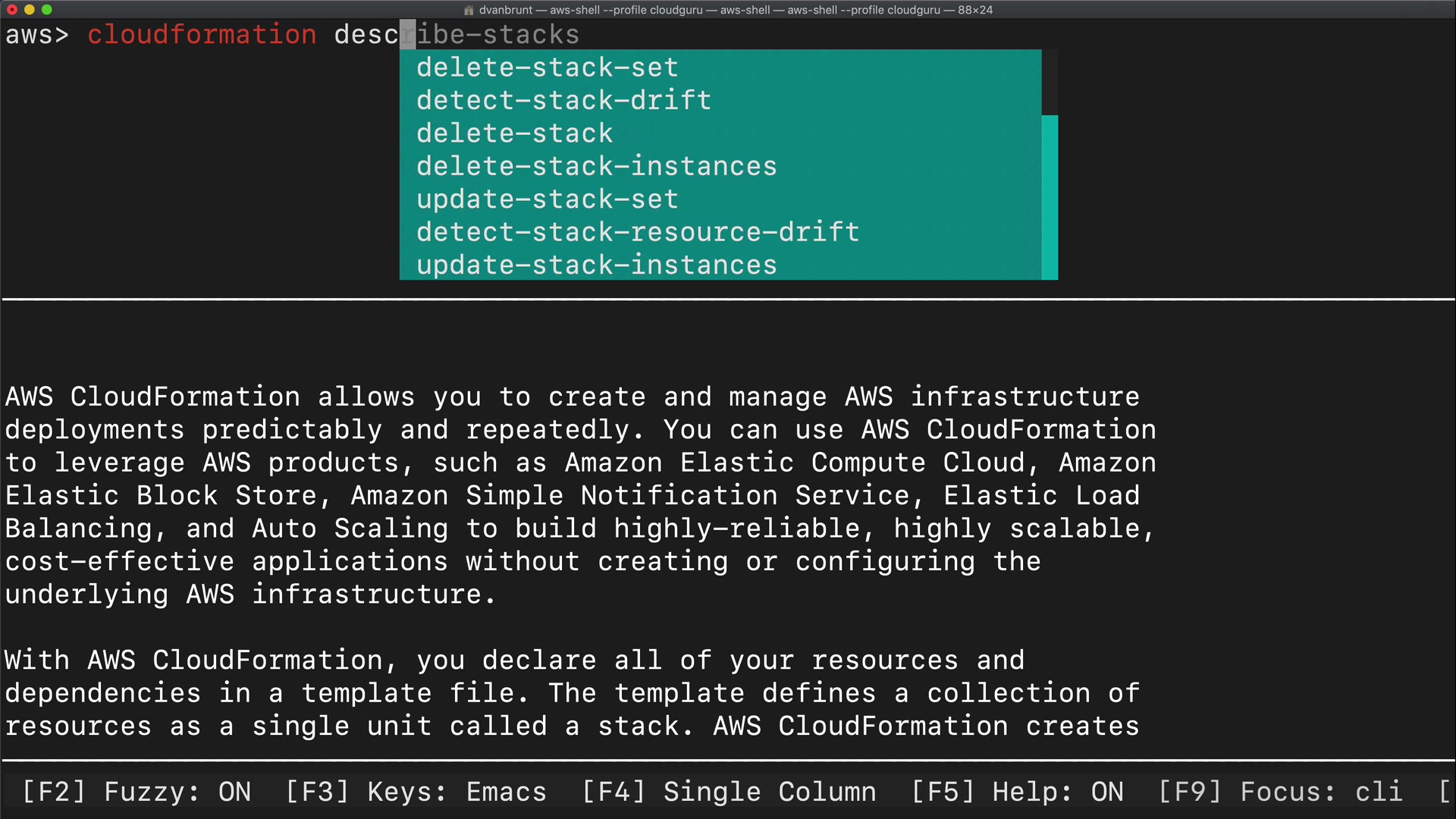This screenshot has width=1456, height=819.
Task: Click the home folder icon in title bar
Action: click(x=469, y=10)
